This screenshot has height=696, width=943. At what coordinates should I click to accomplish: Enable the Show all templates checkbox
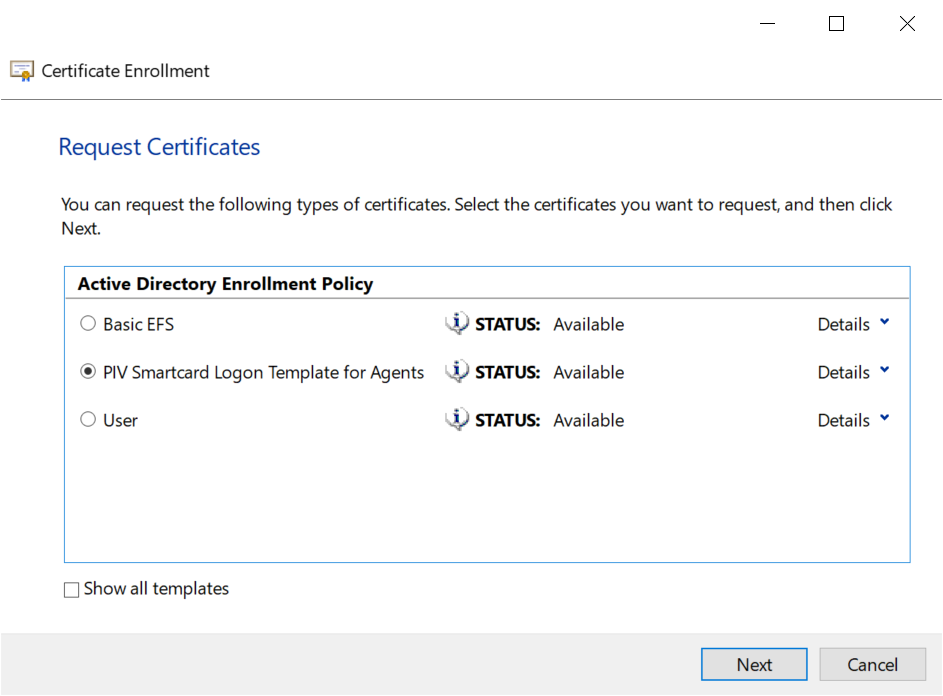coord(72,590)
